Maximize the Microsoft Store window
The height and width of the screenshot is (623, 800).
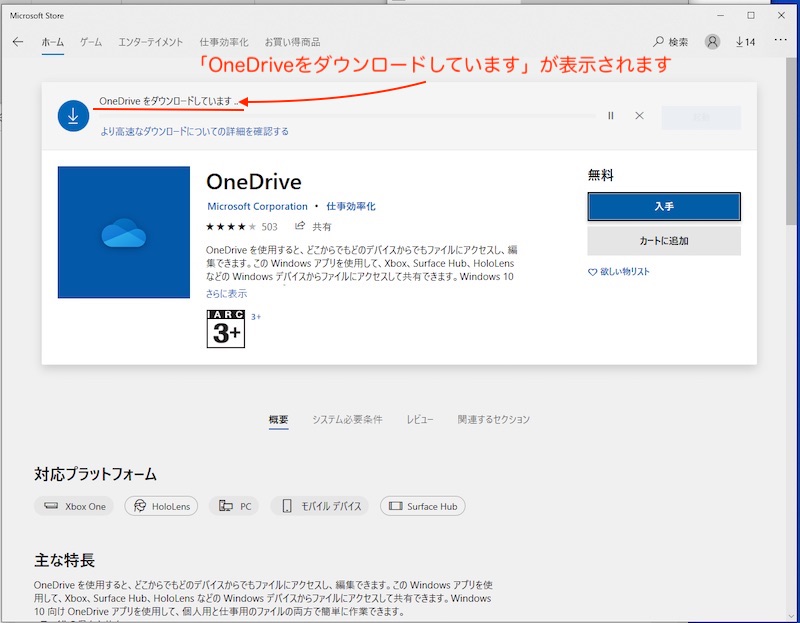click(751, 15)
